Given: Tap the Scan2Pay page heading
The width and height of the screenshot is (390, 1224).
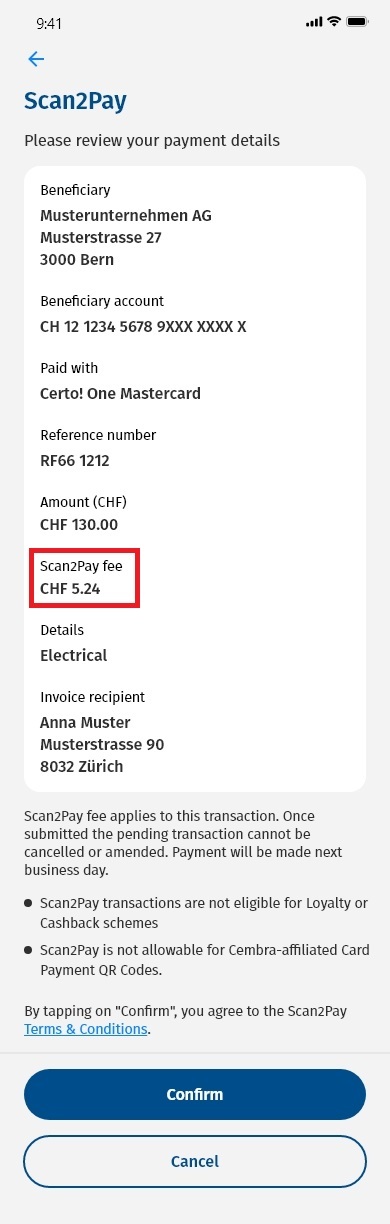Looking at the screenshot, I should 75,101.
